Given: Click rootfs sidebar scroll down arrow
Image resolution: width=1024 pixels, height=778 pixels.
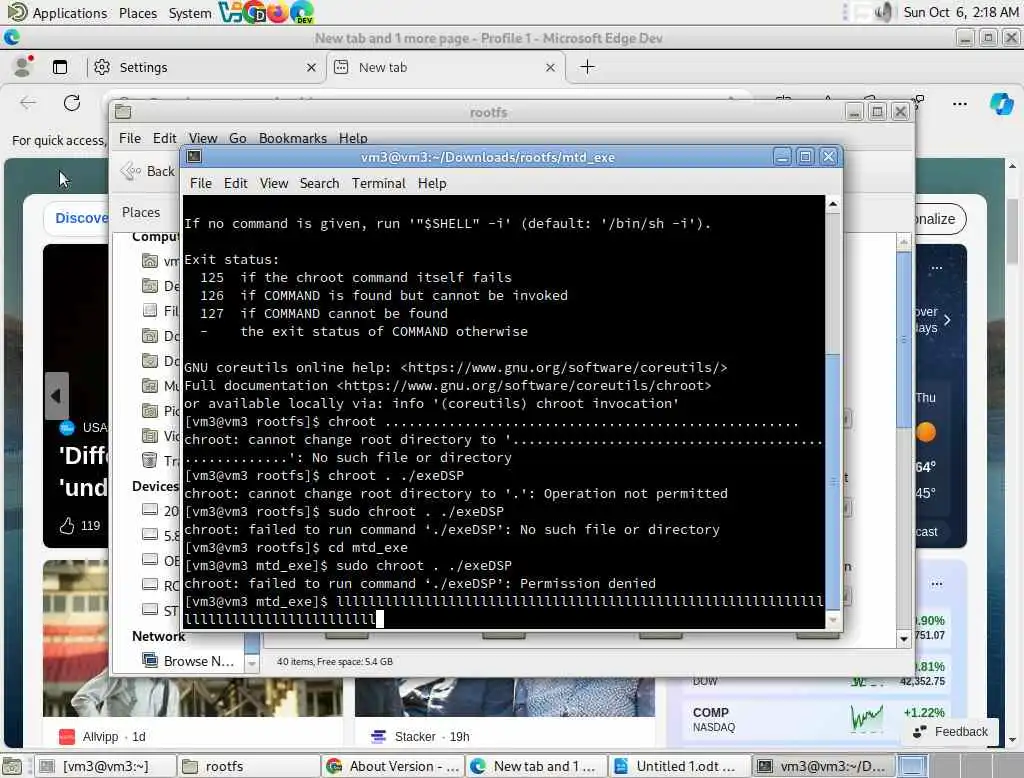Looking at the screenshot, I should tap(252, 664).
